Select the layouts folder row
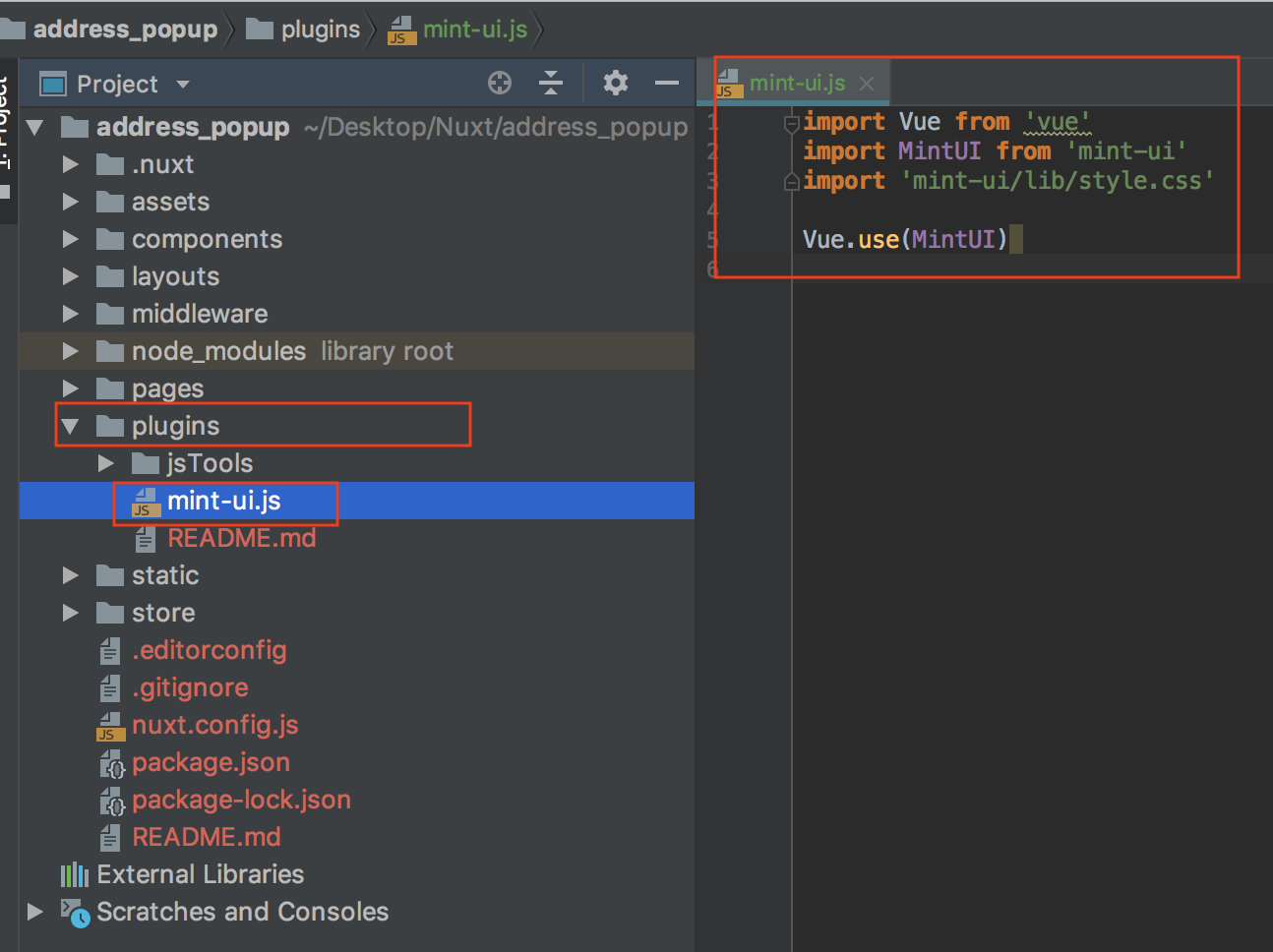 pyautogui.click(x=356, y=276)
